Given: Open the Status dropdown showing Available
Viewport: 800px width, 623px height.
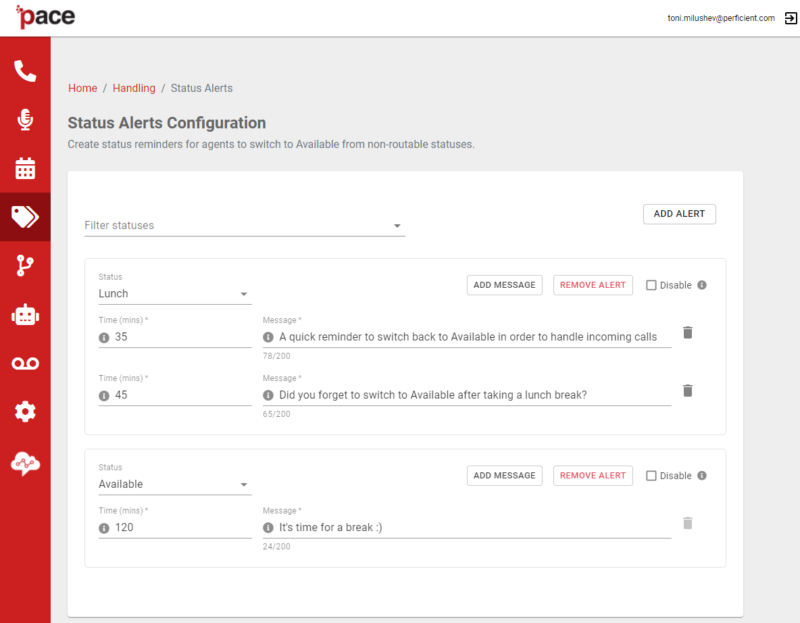Looking at the screenshot, I should (175, 484).
